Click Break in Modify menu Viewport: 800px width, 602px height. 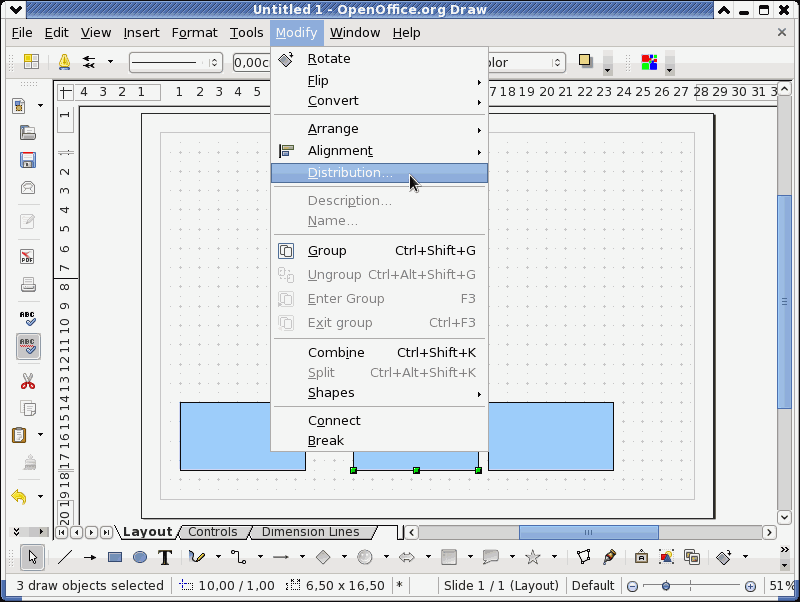380,440
